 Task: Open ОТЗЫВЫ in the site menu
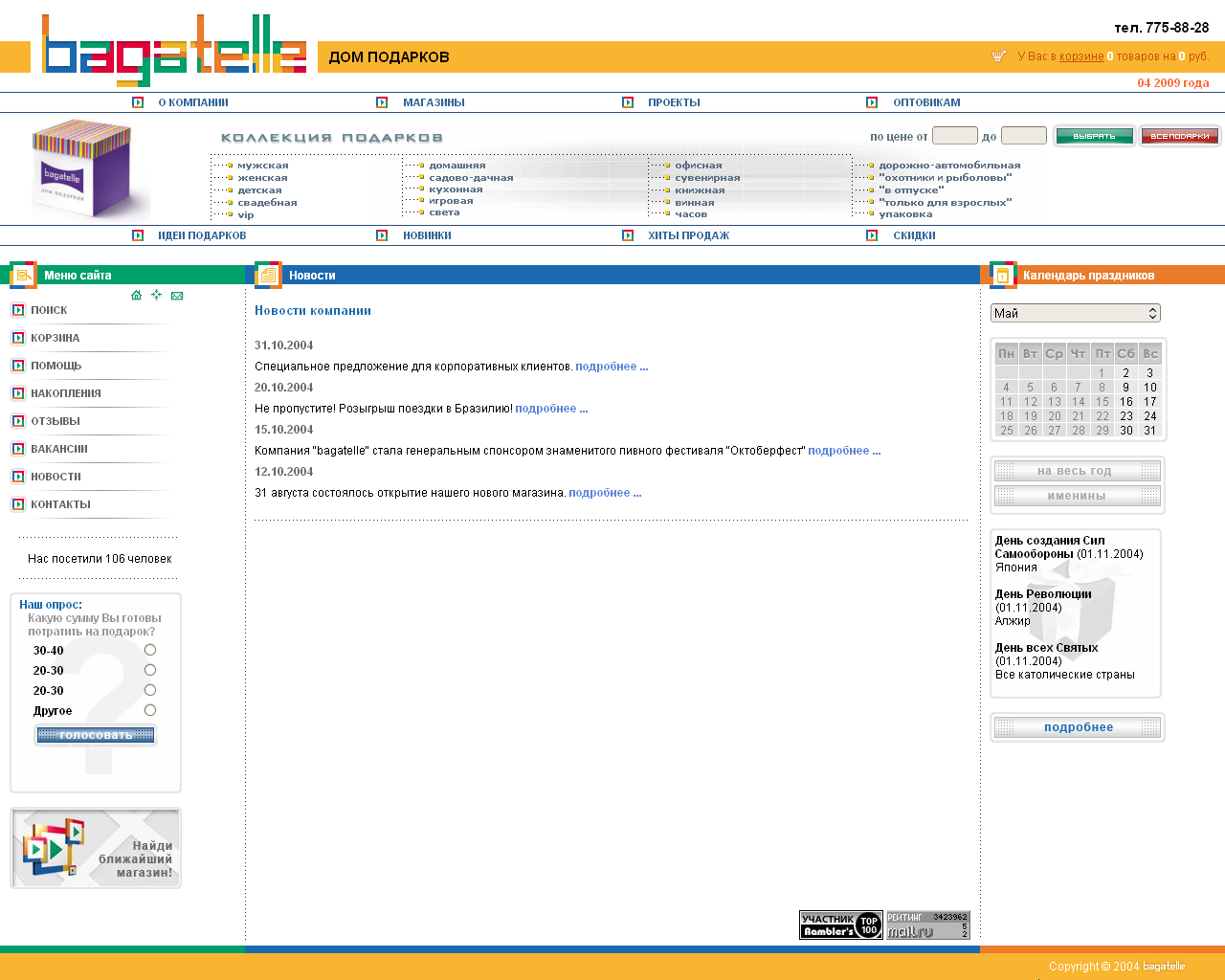point(56,421)
